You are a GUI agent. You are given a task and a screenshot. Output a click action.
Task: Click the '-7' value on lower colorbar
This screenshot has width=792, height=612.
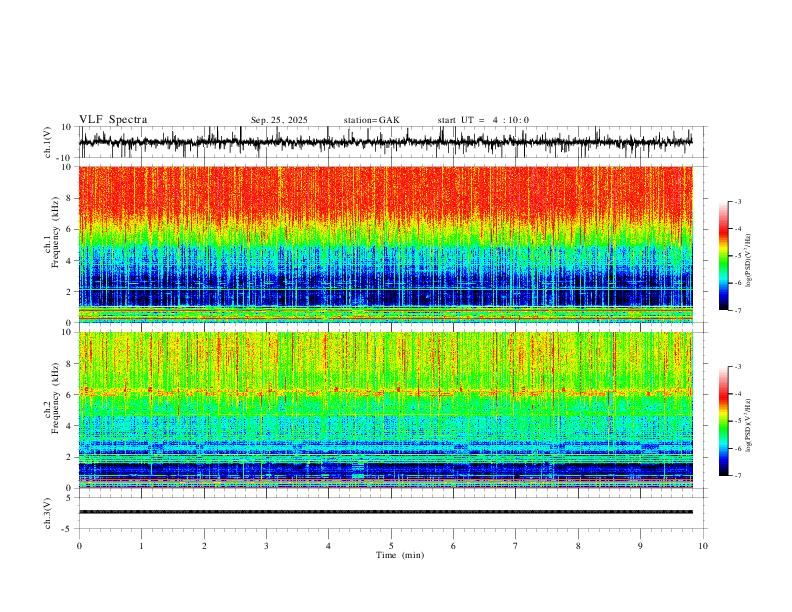737,476
